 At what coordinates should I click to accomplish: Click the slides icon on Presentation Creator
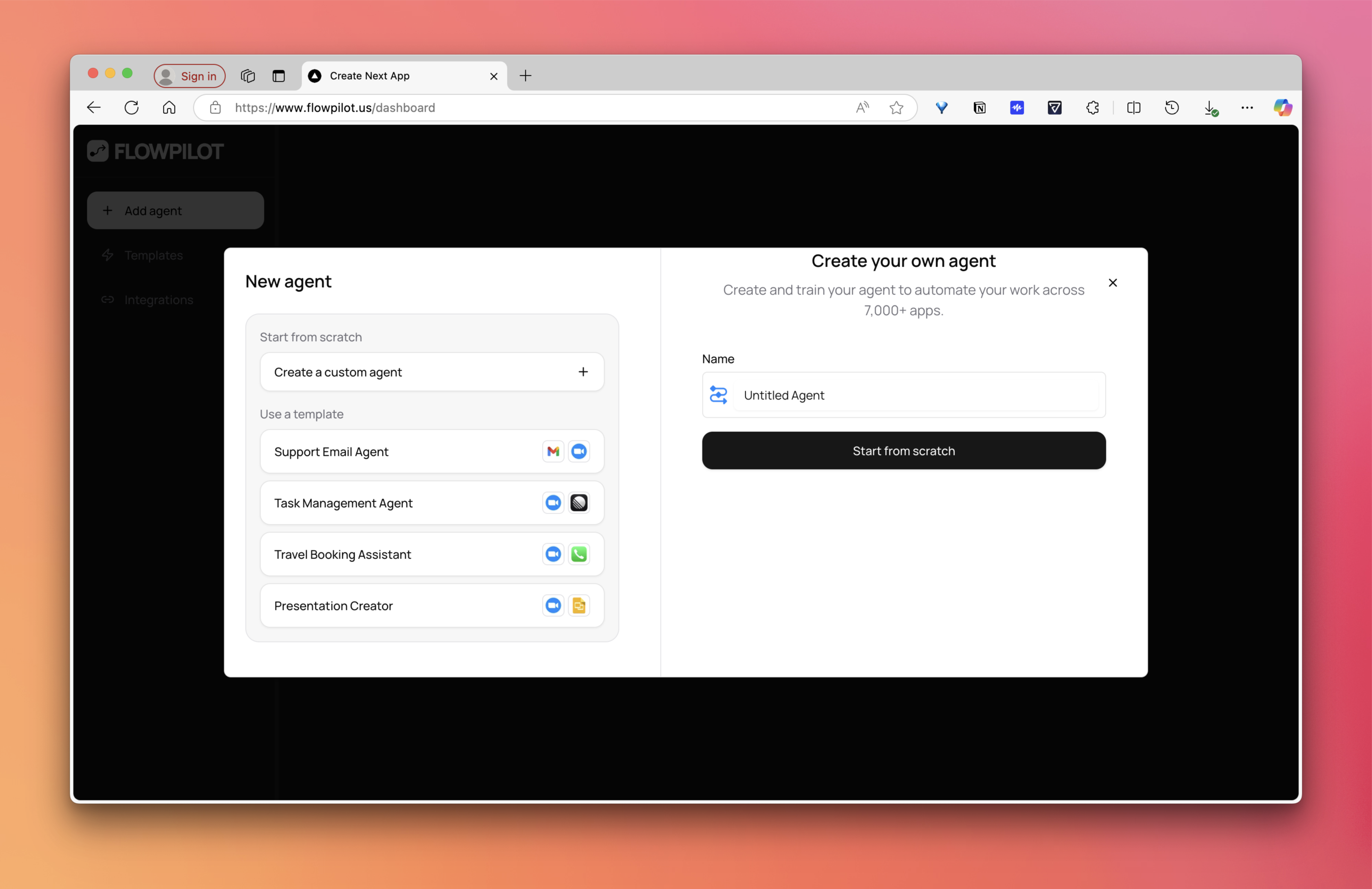point(579,606)
